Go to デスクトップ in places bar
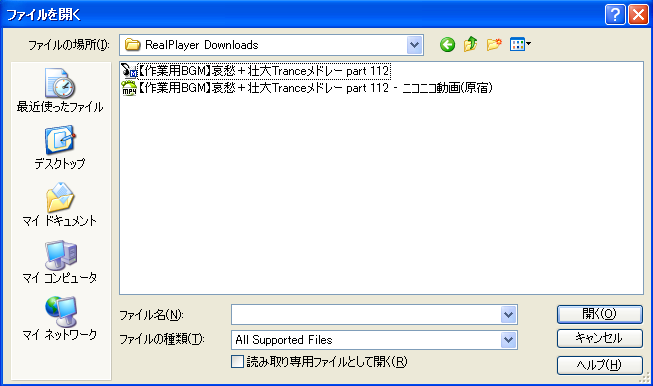 point(60,147)
